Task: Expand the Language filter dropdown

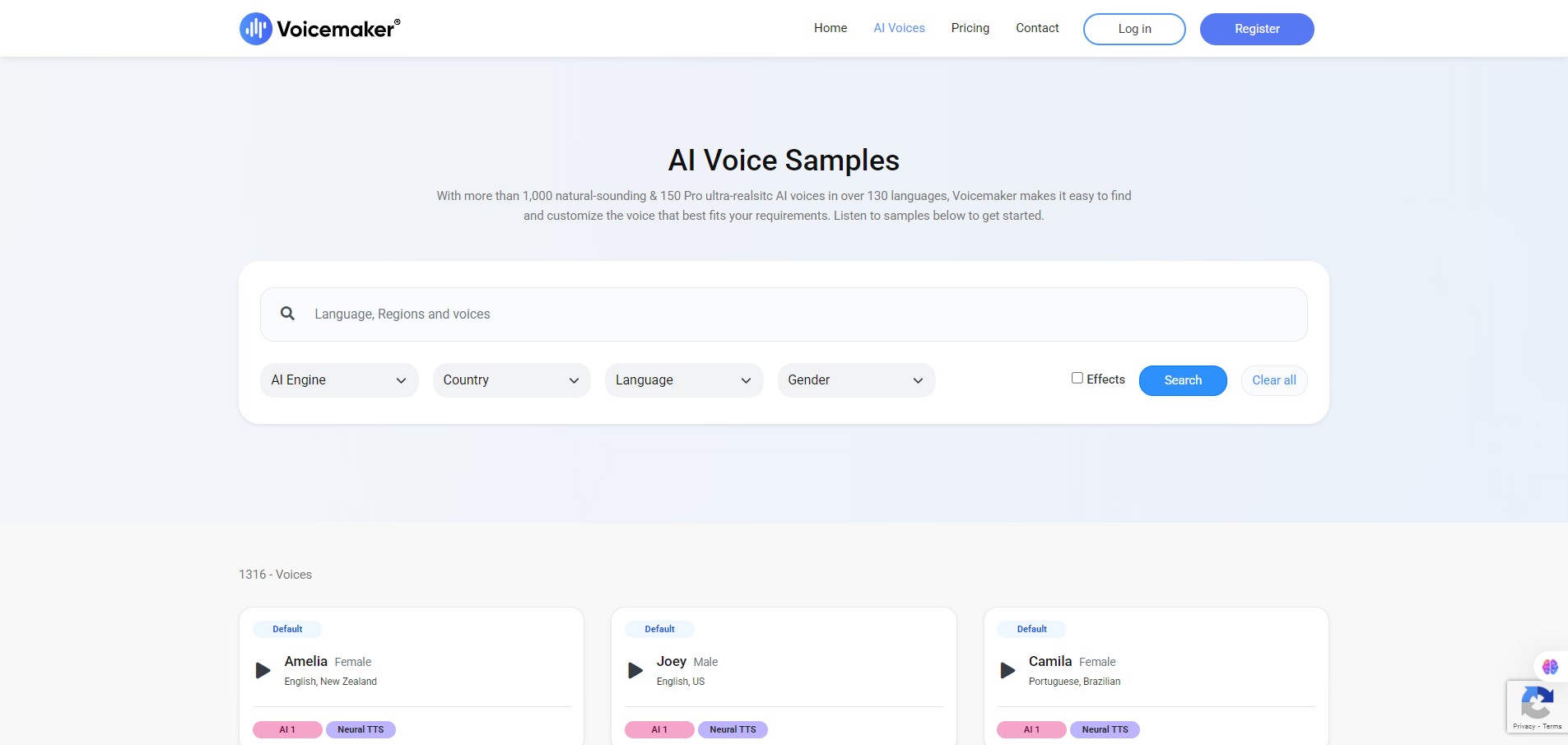Action: 683,380
